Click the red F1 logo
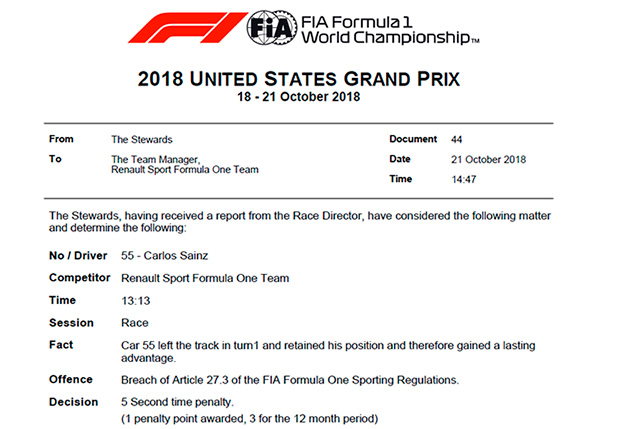 185,28
